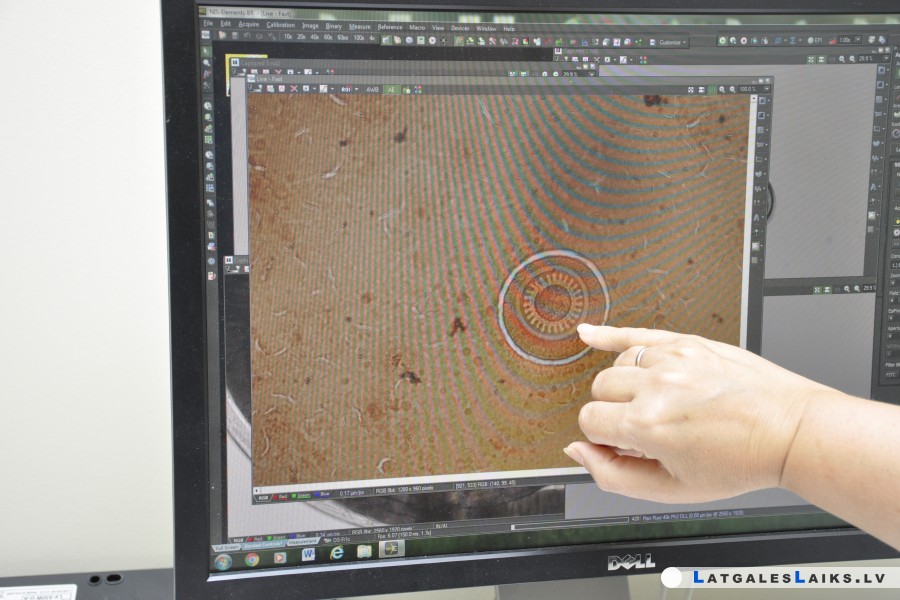
Task: Select the Full Screen layout tab
Action: click(226, 548)
